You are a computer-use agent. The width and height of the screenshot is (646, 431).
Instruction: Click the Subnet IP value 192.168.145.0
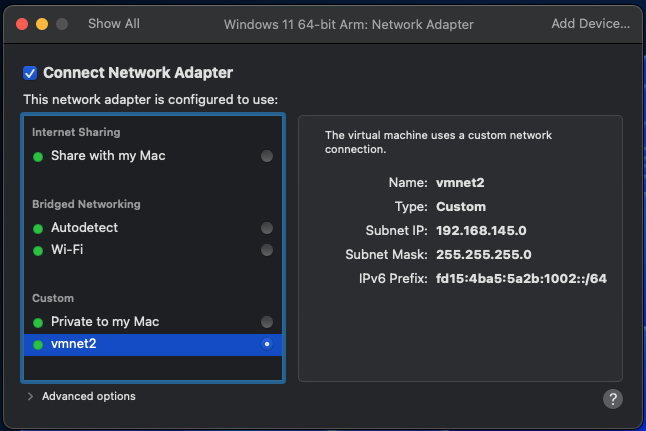(481, 231)
